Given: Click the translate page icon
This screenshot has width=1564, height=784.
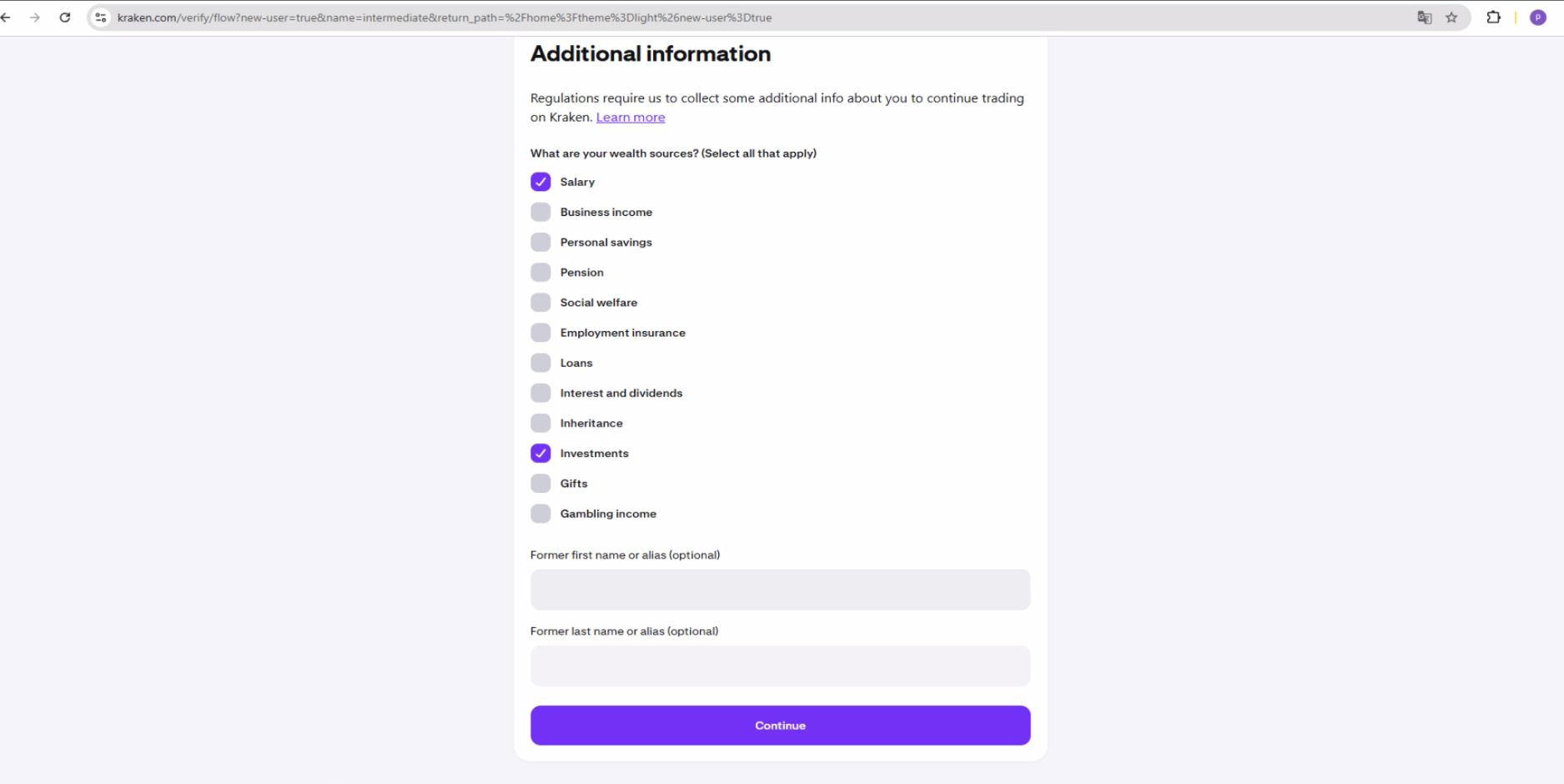Looking at the screenshot, I should click(1424, 18).
